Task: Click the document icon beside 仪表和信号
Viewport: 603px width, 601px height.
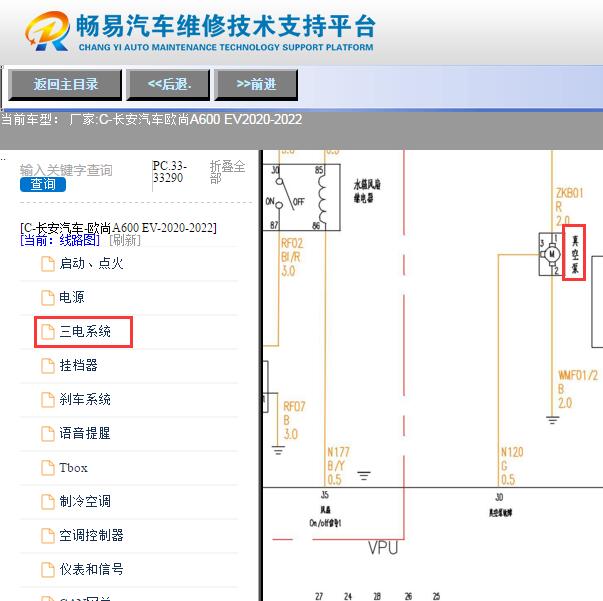Action: (x=48, y=569)
